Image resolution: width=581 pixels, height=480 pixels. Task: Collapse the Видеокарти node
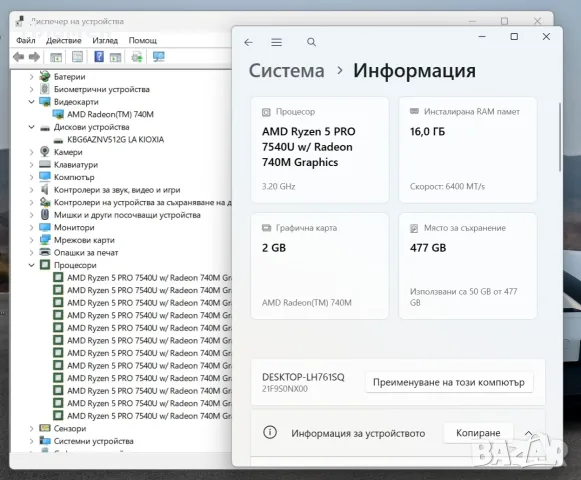31,102
